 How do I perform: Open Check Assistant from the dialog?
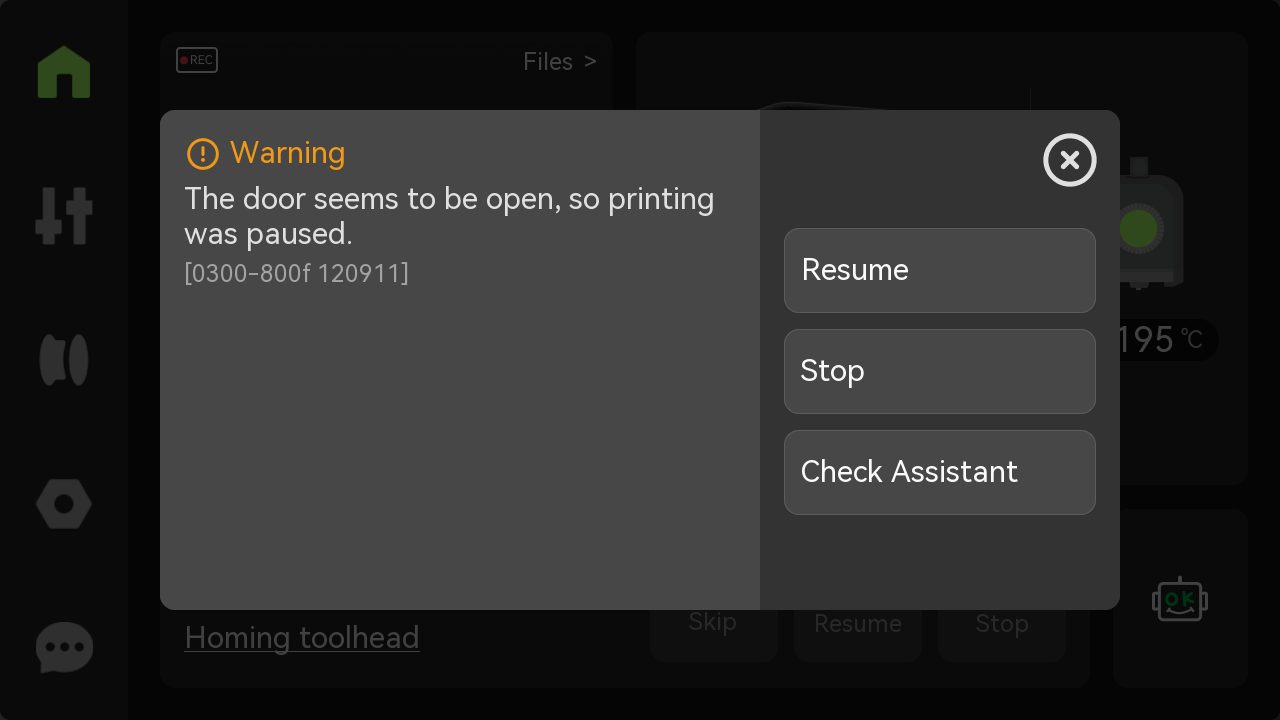(940, 472)
